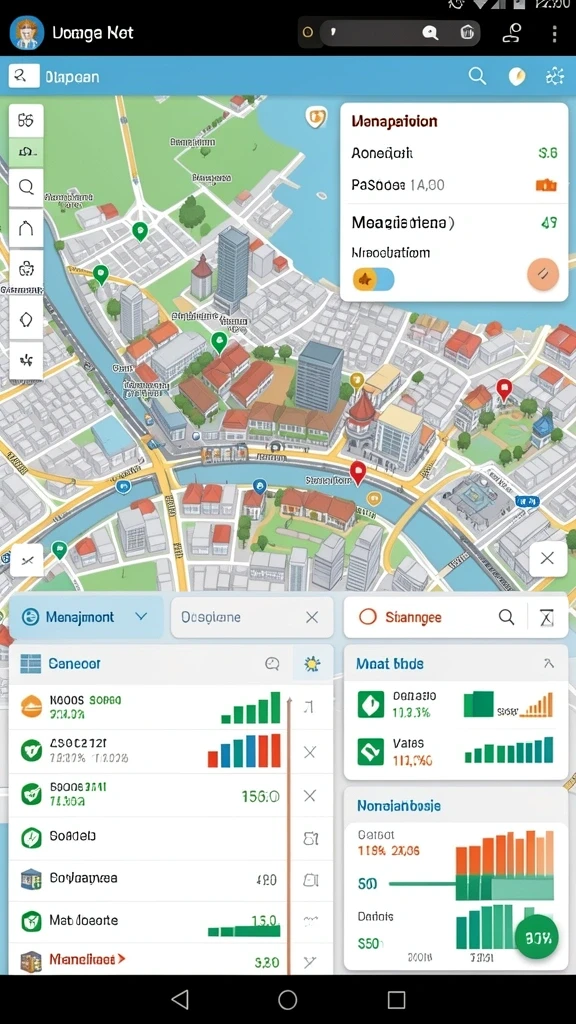Expand the chevron on Manelicee row

point(120,959)
